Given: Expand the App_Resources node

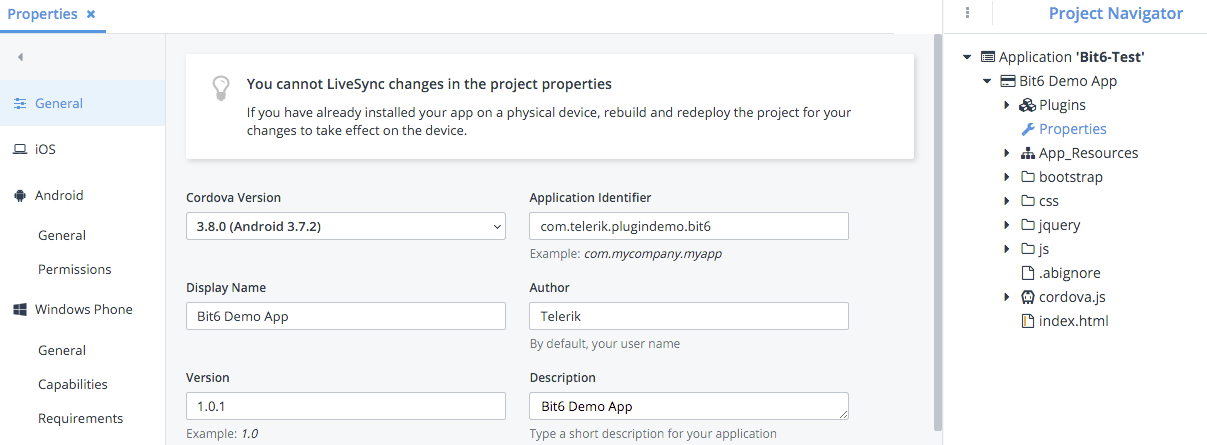Looking at the screenshot, I should pos(1007,153).
